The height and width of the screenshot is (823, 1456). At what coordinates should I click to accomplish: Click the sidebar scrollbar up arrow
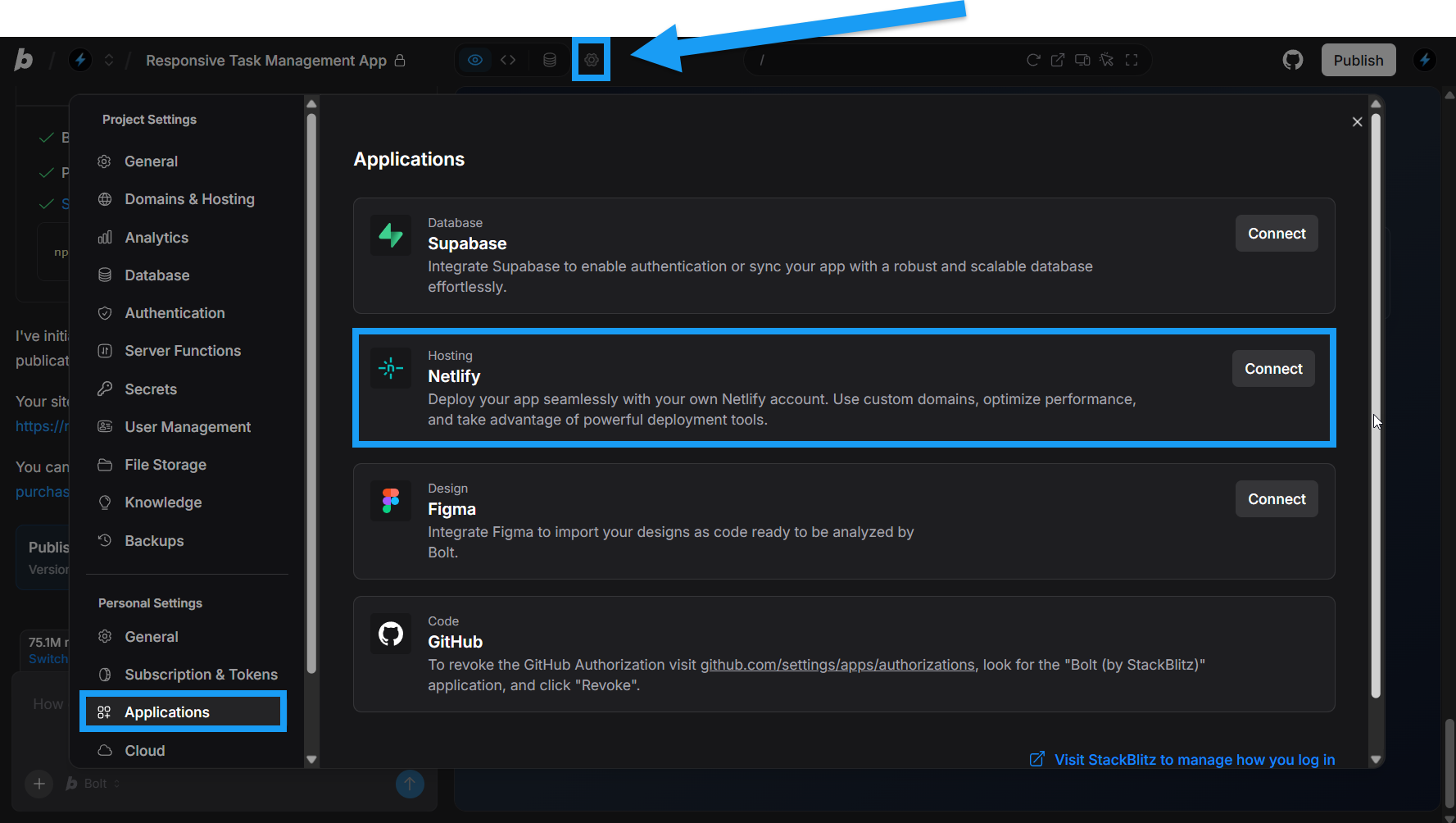pyautogui.click(x=311, y=104)
